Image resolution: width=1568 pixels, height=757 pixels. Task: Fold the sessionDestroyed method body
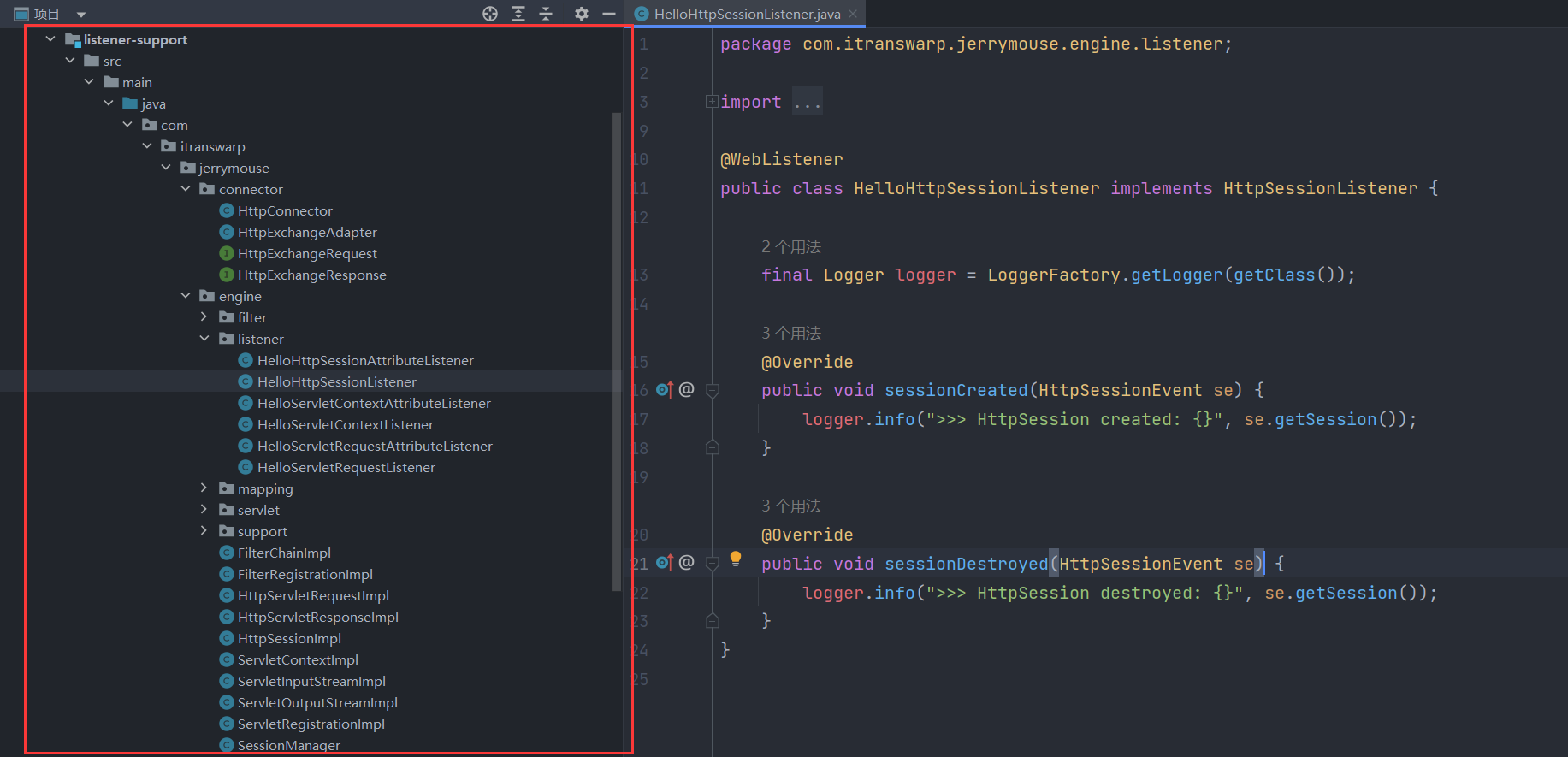[x=712, y=564]
